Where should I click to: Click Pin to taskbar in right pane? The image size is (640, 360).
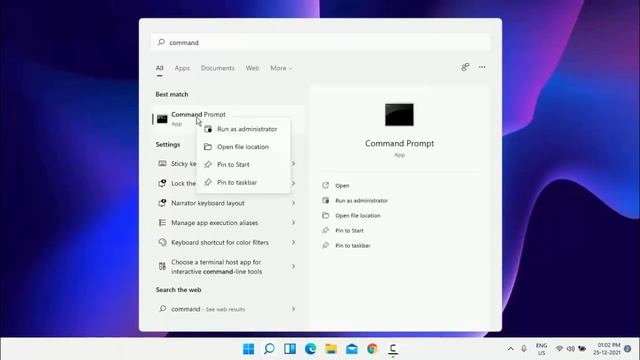(353, 246)
